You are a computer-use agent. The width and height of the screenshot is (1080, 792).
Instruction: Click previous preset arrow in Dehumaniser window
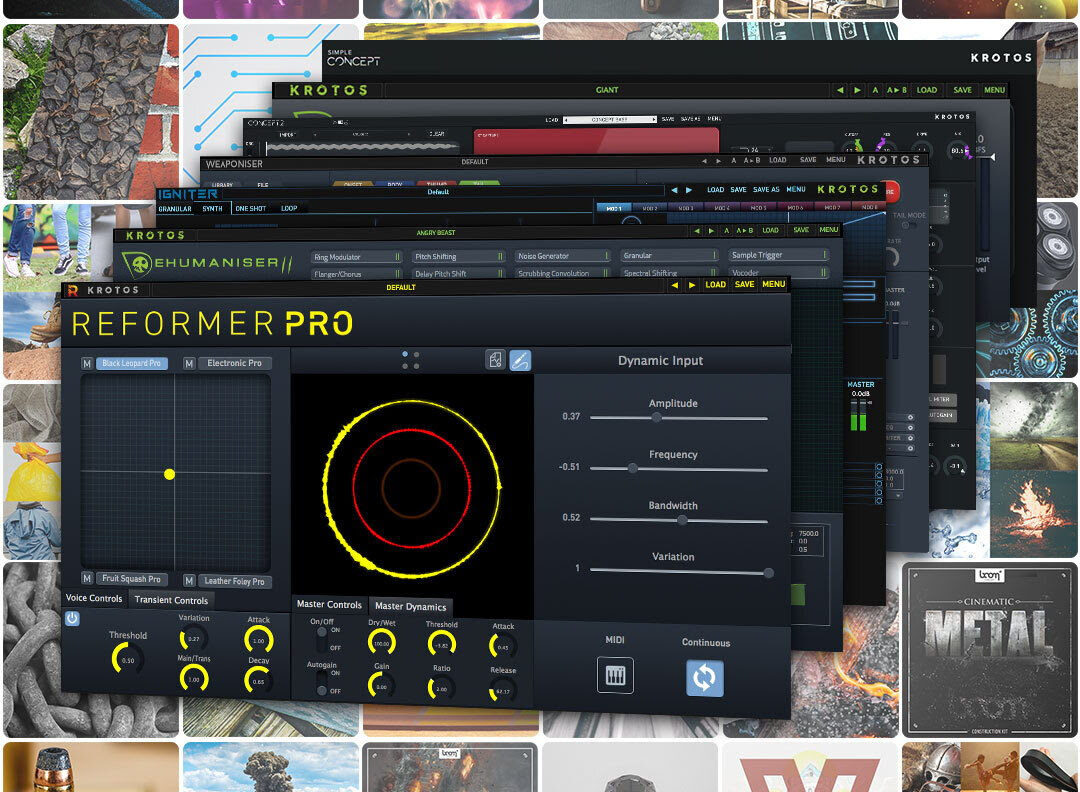click(x=696, y=231)
